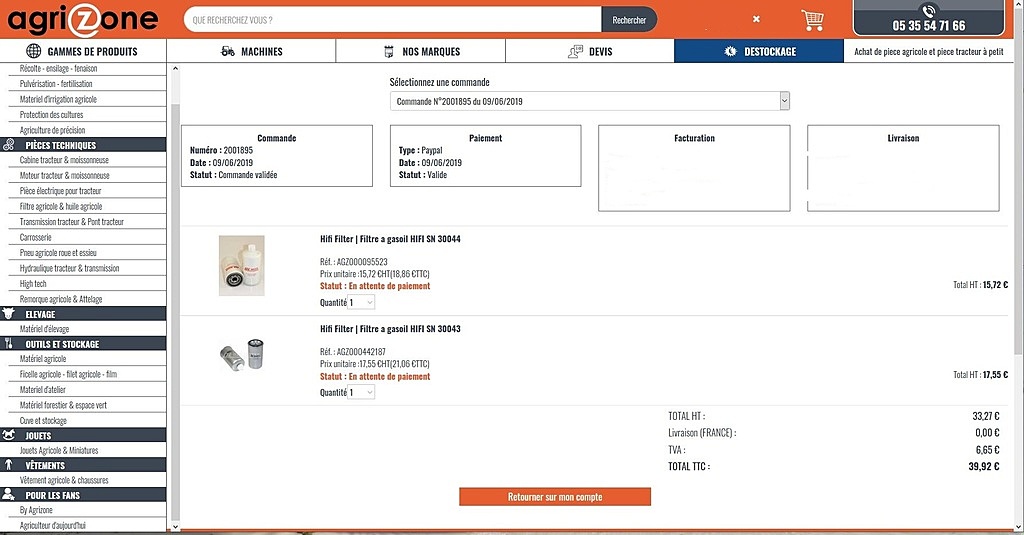
Task: Click the SN 30044 filter product thumbnail
Action: [x=242, y=266]
